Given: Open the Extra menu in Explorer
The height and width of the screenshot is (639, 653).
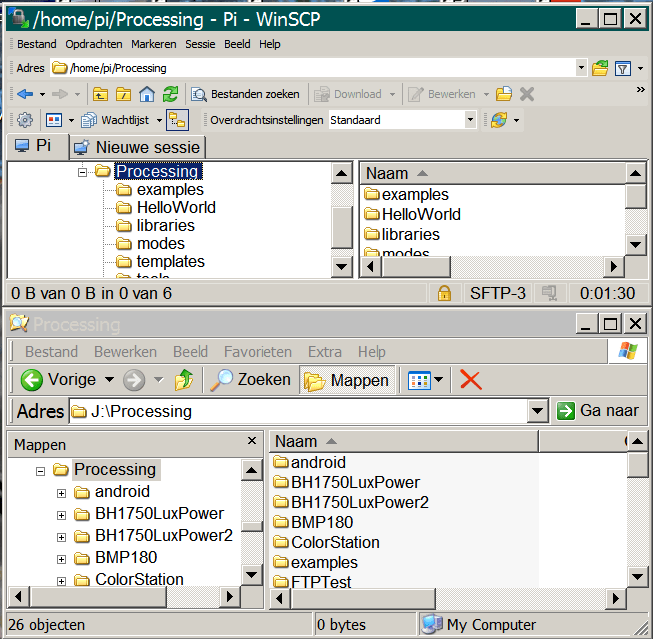Looking at the screenshot, I should tap(324, 352).
